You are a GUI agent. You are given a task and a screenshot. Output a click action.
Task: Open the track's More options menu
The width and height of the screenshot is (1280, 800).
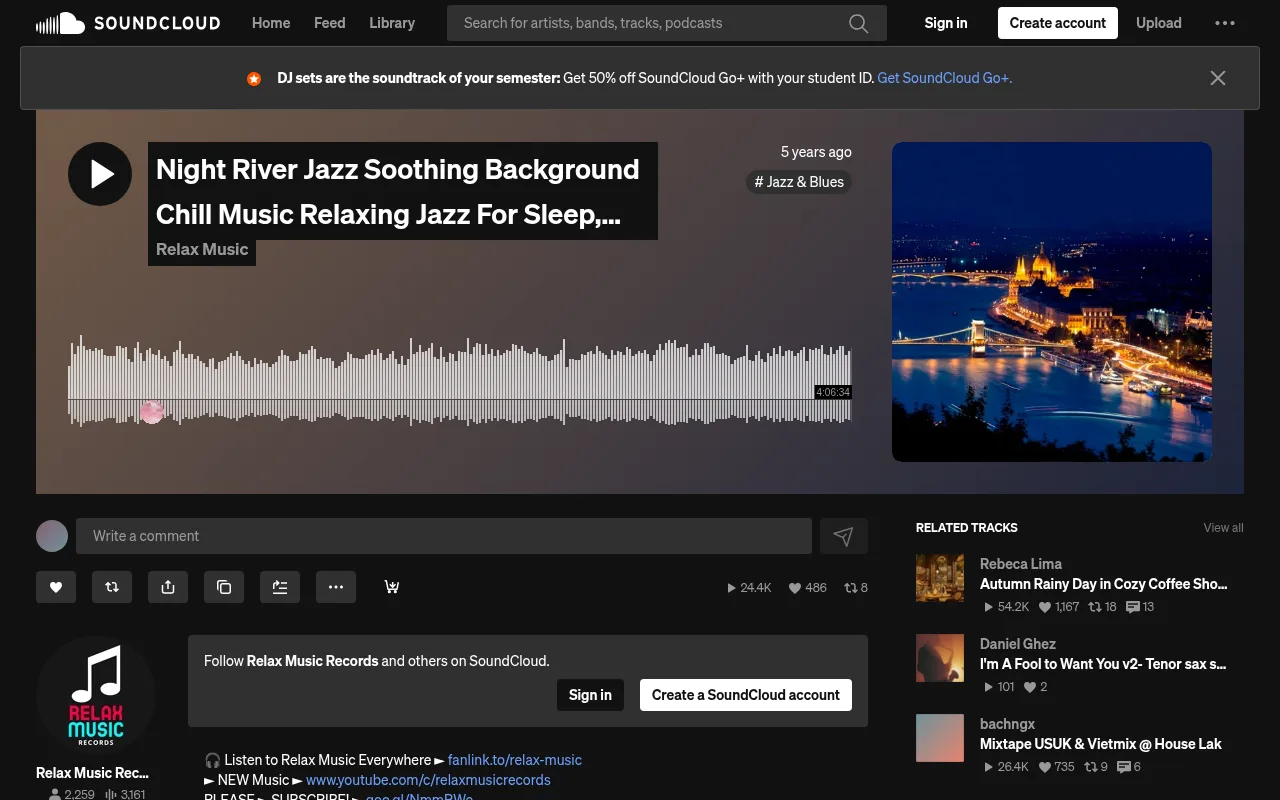pos(336,587)
